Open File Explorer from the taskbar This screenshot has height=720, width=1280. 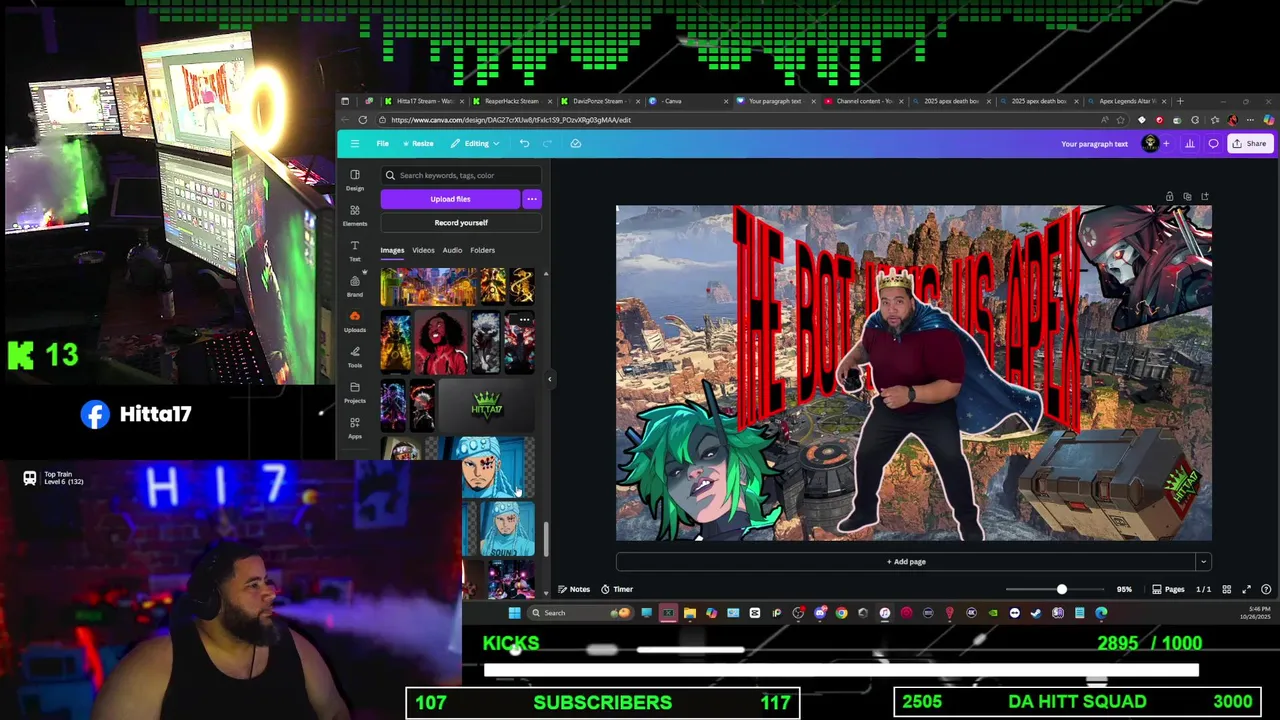(690, 613)
